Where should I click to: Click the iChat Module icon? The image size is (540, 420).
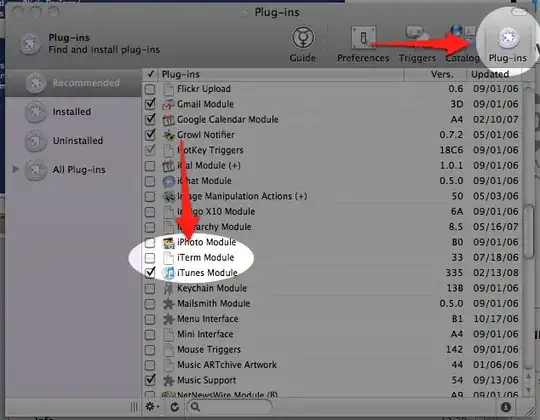click(x=169, y=181)
